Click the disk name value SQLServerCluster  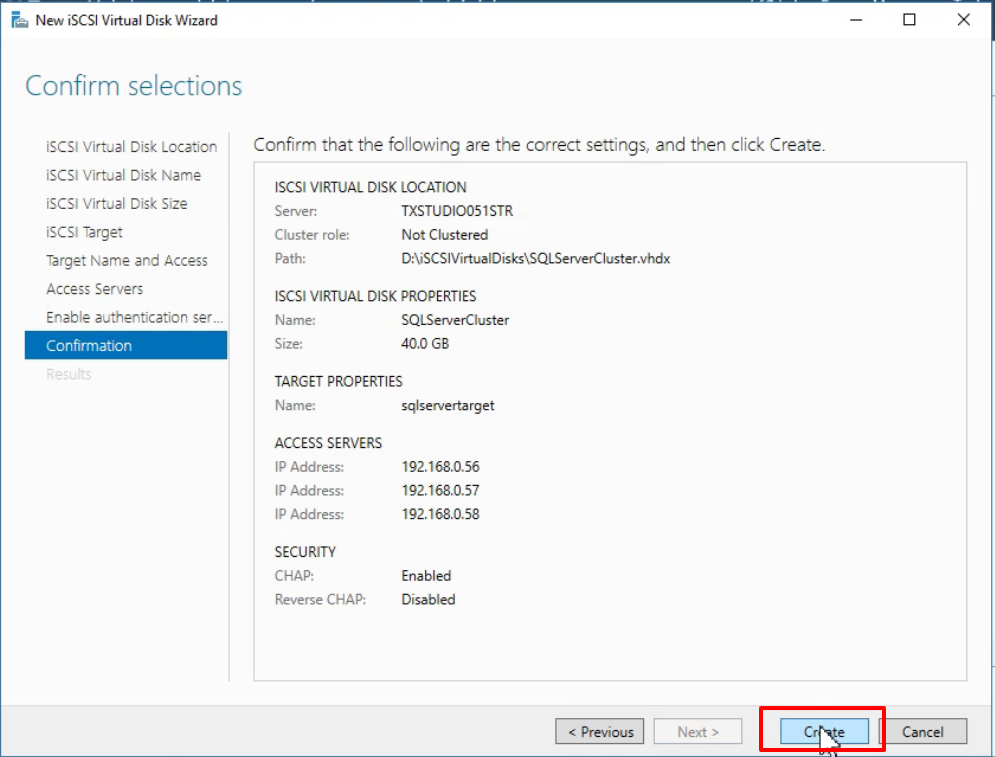pos(454,320)
